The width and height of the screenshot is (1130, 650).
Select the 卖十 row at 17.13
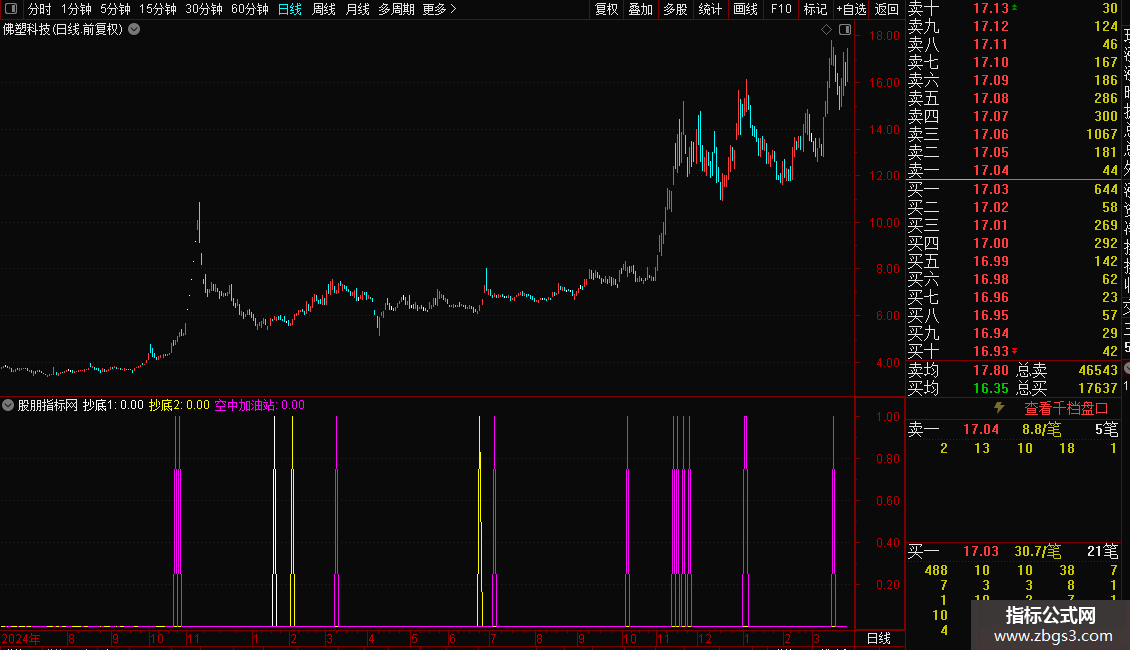tap(1013, 8)
